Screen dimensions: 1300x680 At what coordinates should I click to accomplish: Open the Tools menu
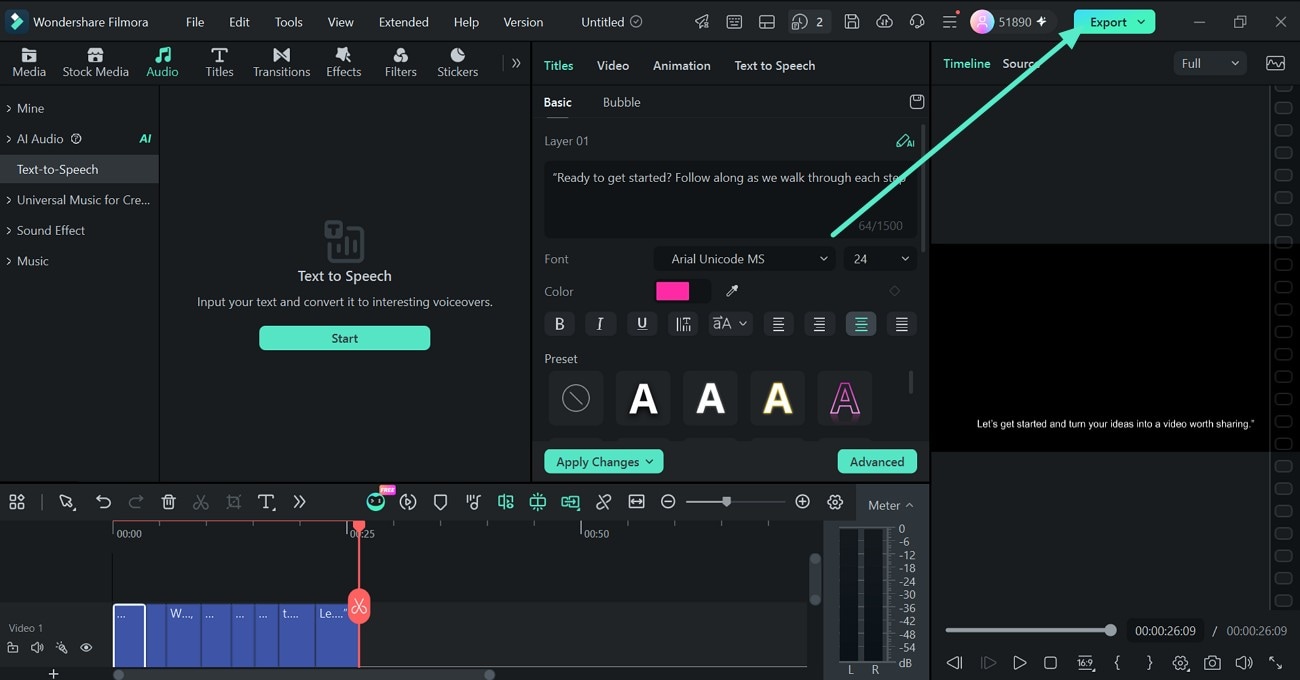[x=289, y=22]
